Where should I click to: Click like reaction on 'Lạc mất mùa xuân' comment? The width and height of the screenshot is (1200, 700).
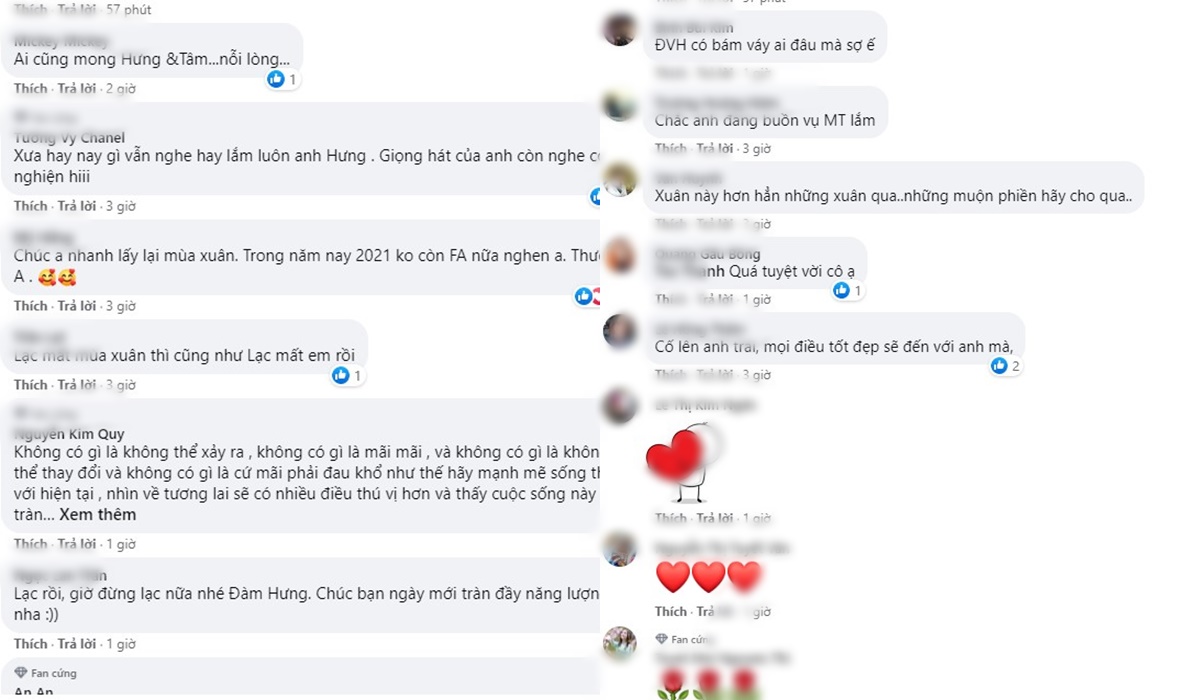[341, 375]
